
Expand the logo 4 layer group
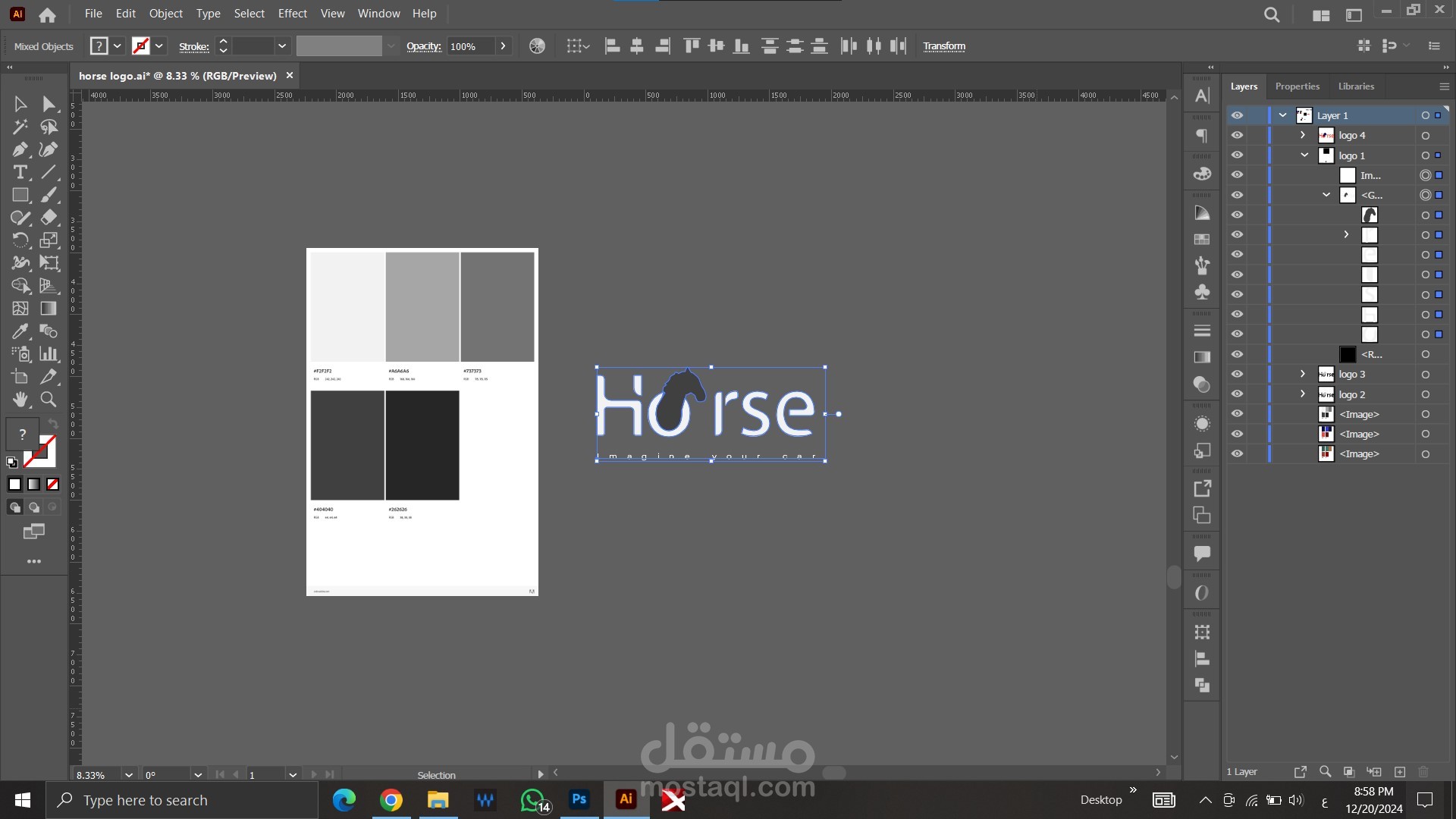point(1303,135)
